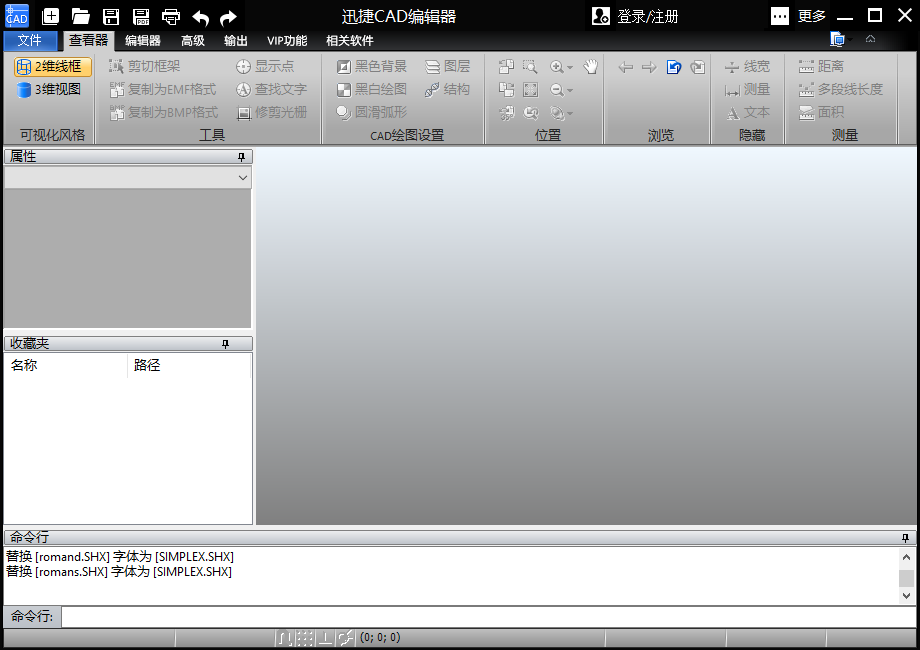Select the 距离 measure tool

pos(821,66)
